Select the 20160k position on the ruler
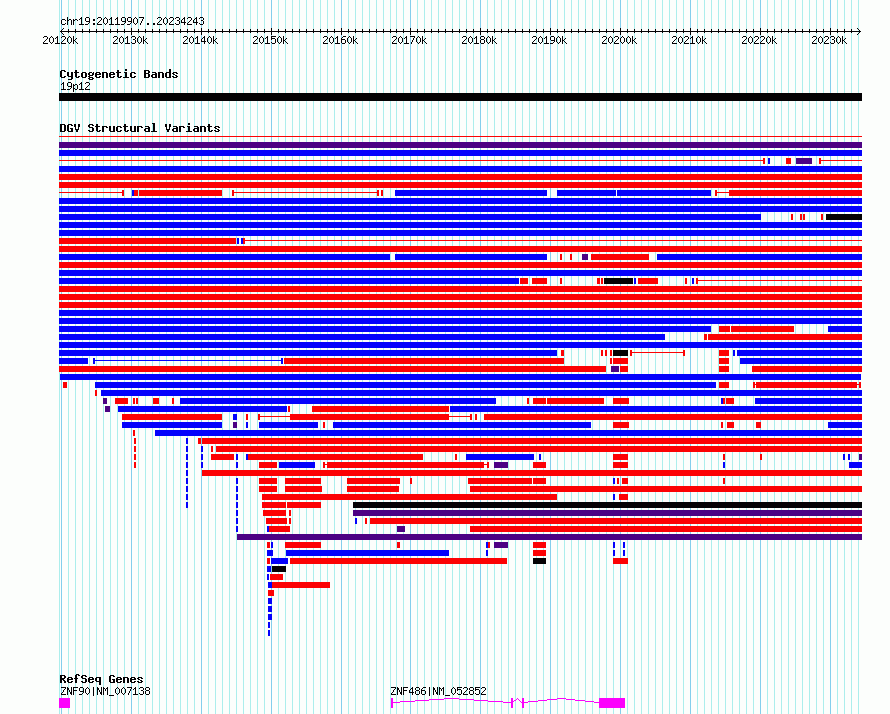Image resolution: width=890 pixels, height=714 pixels. click(340, 40)
